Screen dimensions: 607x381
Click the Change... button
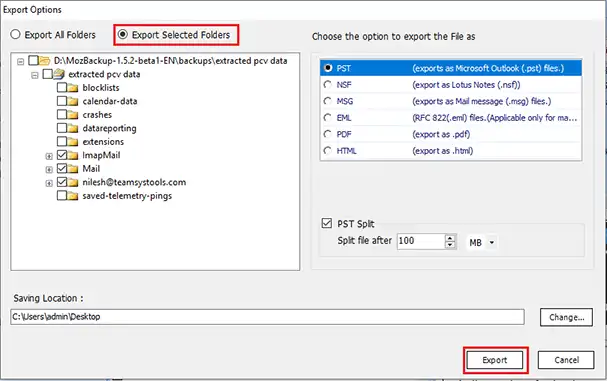566,317
